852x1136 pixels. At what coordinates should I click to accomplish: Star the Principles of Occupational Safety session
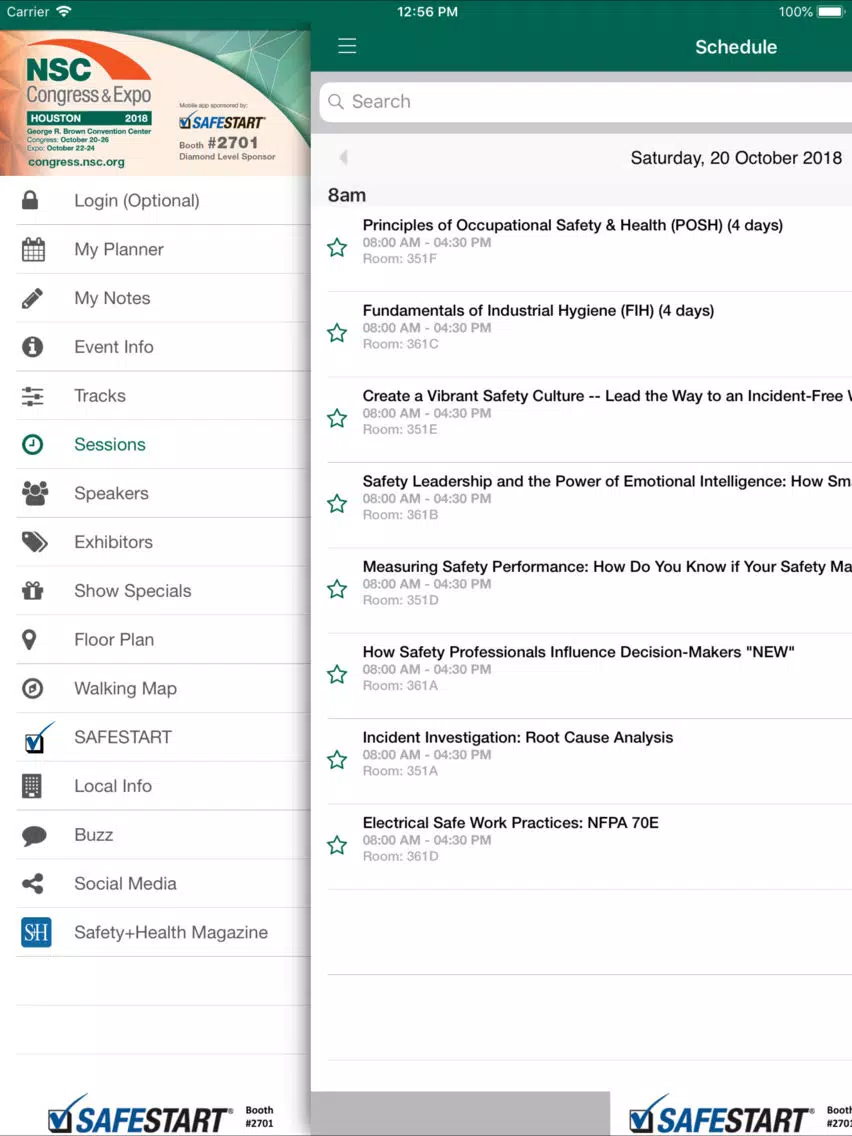[x=337, y=248]
